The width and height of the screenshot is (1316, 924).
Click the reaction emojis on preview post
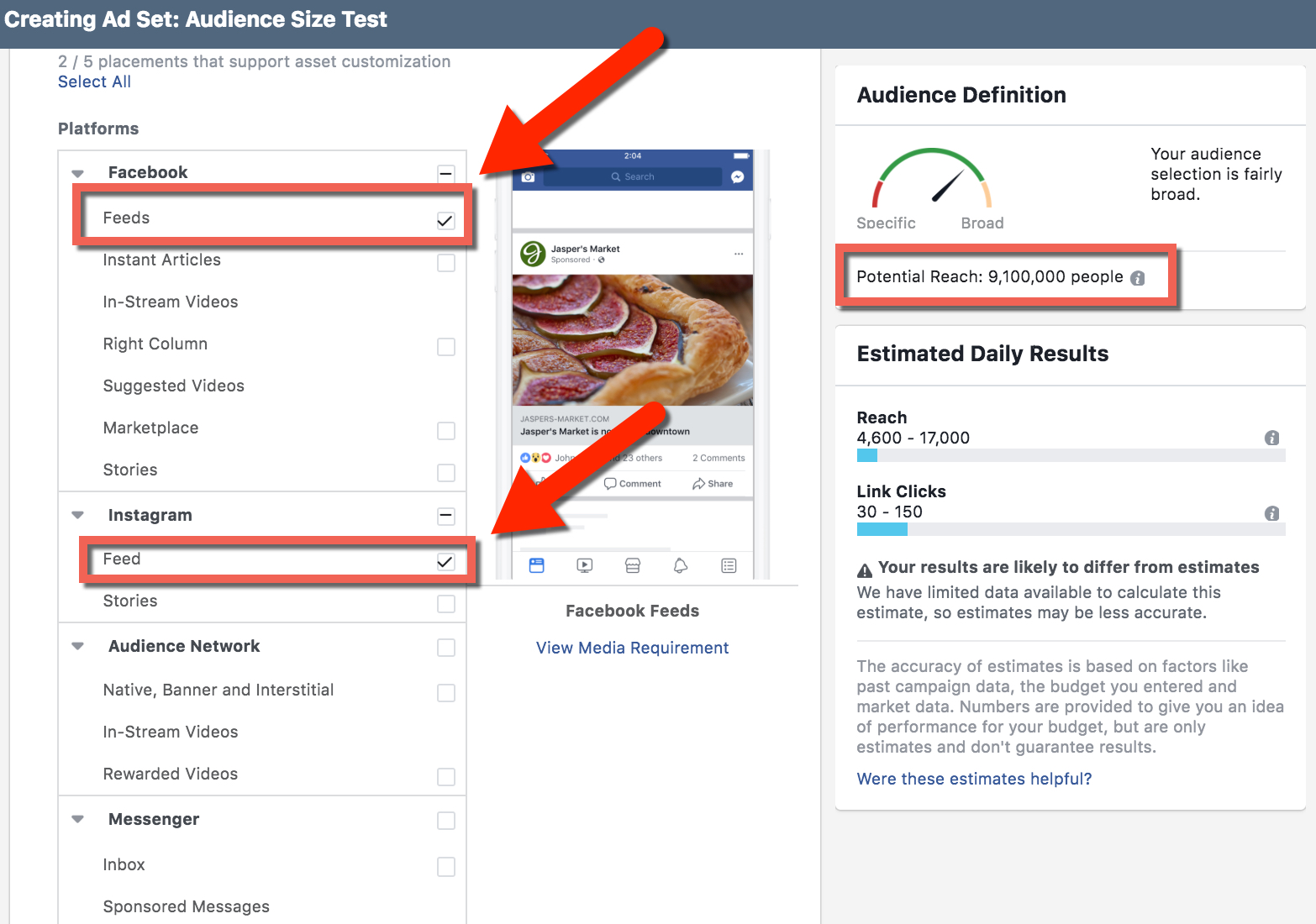pyautogui.click(x=535, y=458)
